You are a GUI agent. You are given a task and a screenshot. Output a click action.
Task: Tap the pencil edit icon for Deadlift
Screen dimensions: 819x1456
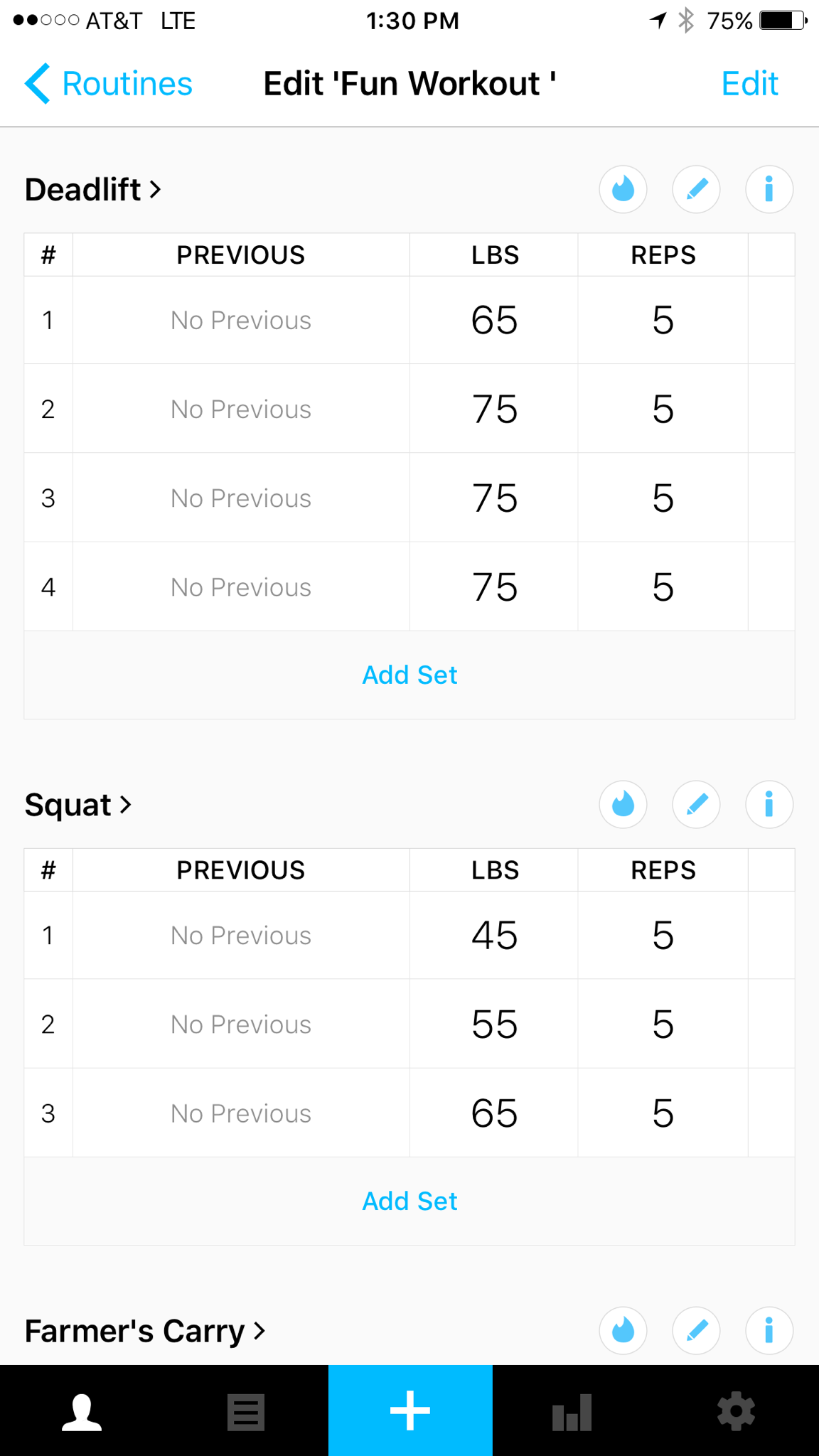(x=697, y=190)
